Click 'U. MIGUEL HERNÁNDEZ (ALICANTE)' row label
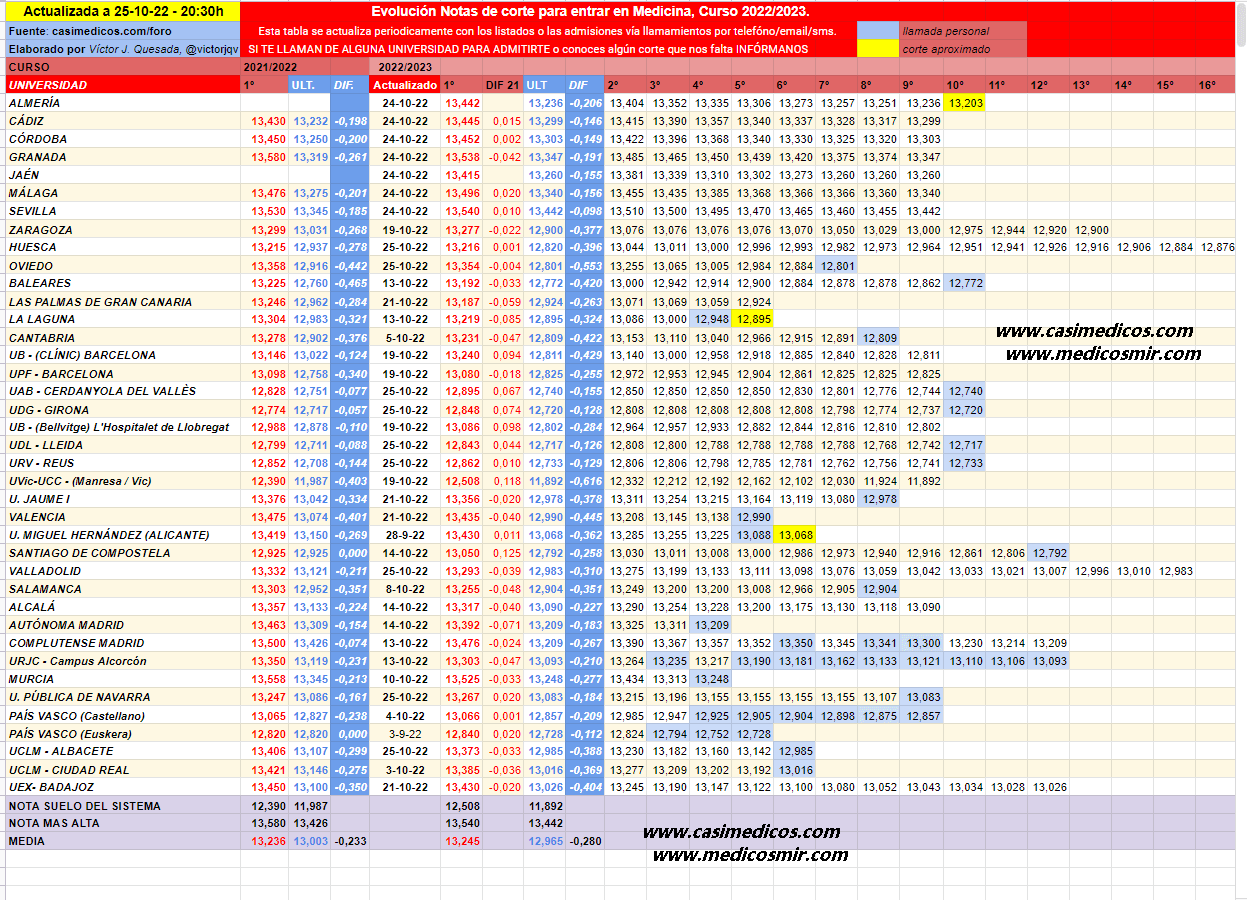Viewport: 1247px width, 900px height. 109,535
